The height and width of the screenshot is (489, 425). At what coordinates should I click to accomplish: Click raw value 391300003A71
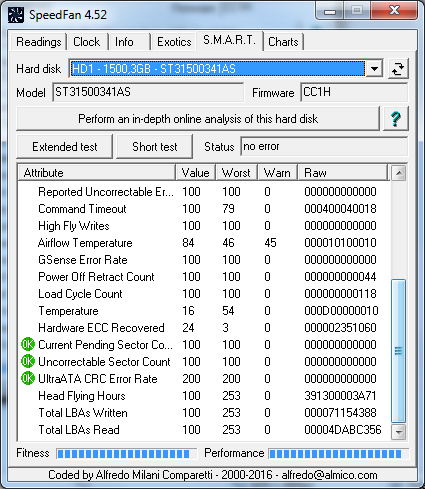[340, 396]
